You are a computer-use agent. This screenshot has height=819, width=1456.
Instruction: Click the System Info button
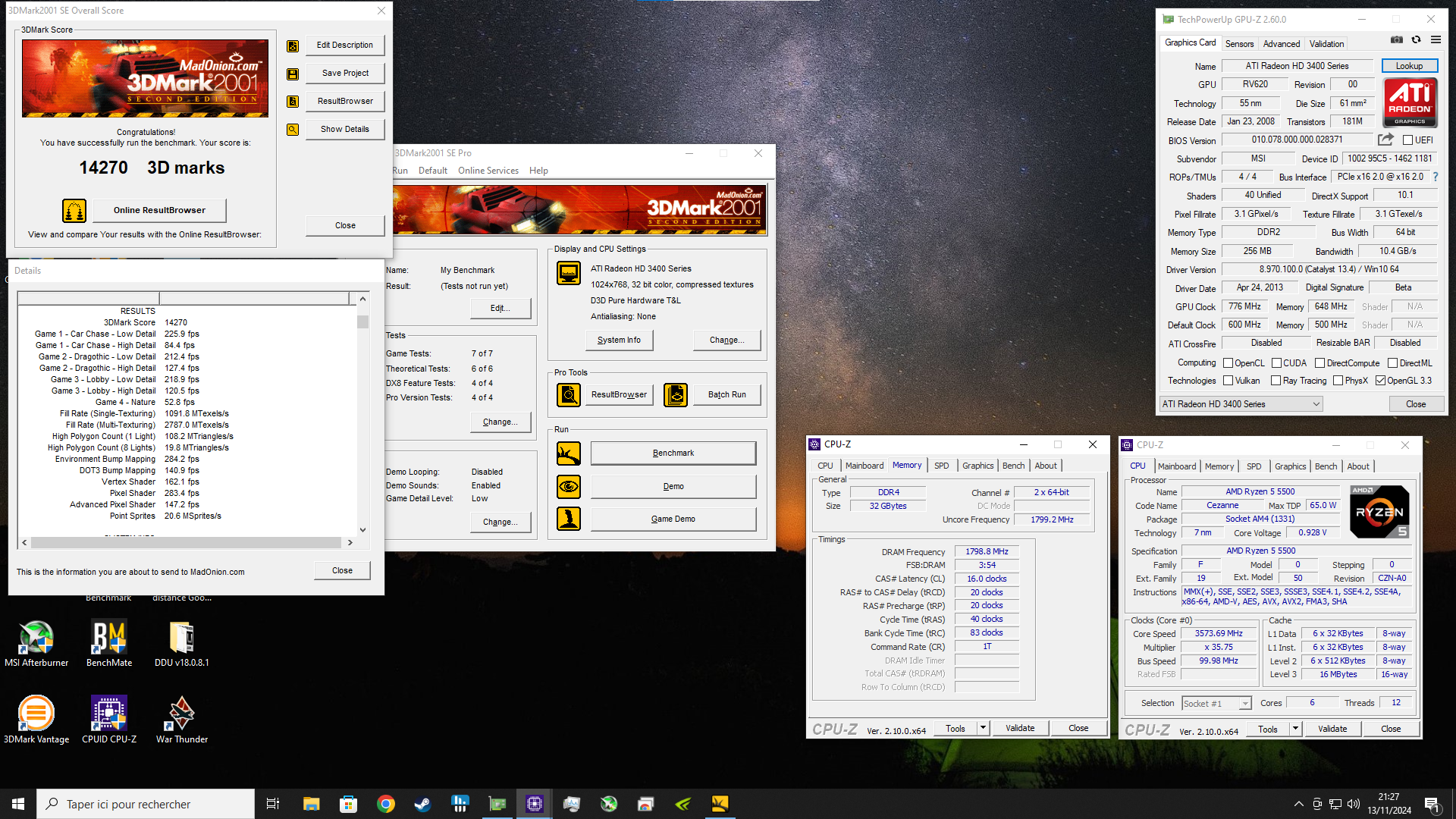tap(619, 340)
